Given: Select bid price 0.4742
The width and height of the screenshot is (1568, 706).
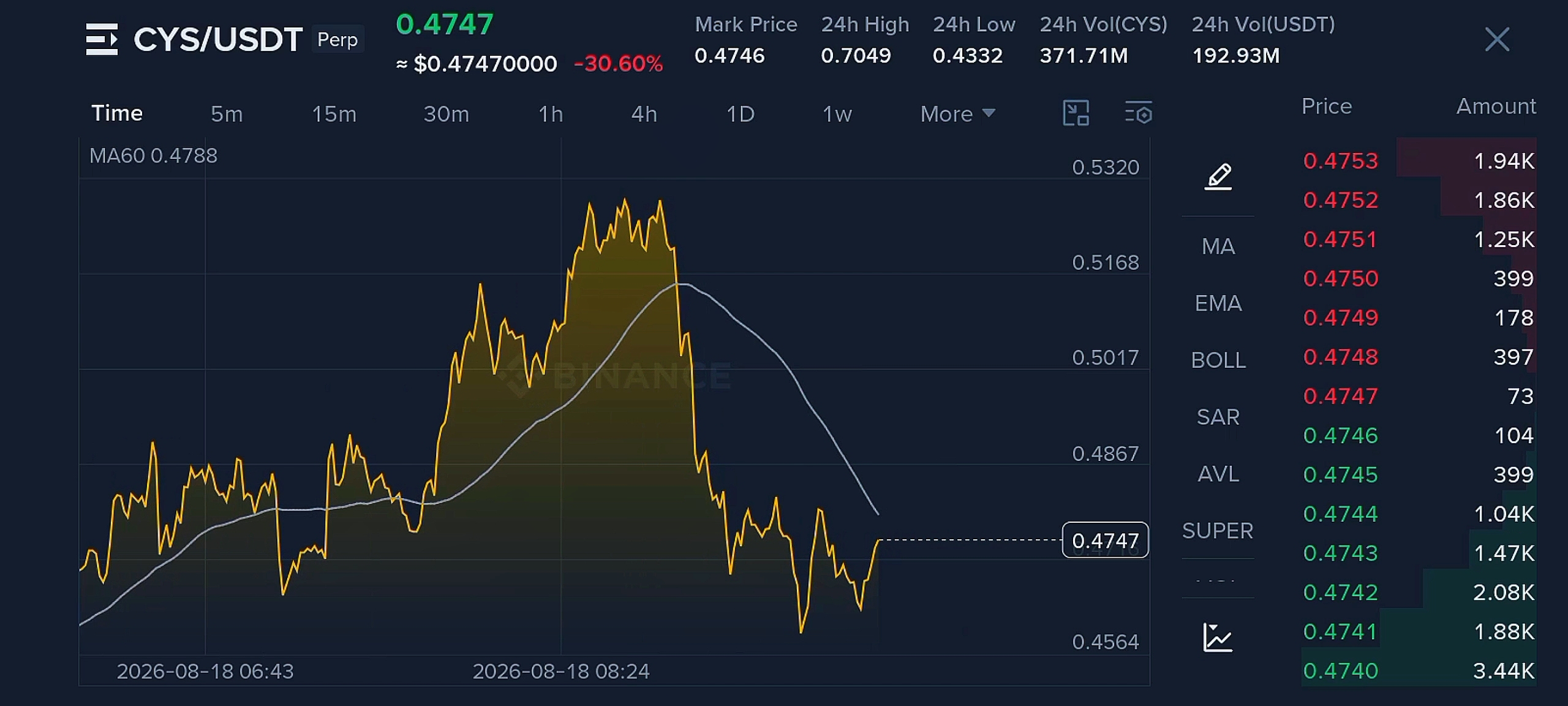Looking at the screenshot, I should pos(1340,593).
